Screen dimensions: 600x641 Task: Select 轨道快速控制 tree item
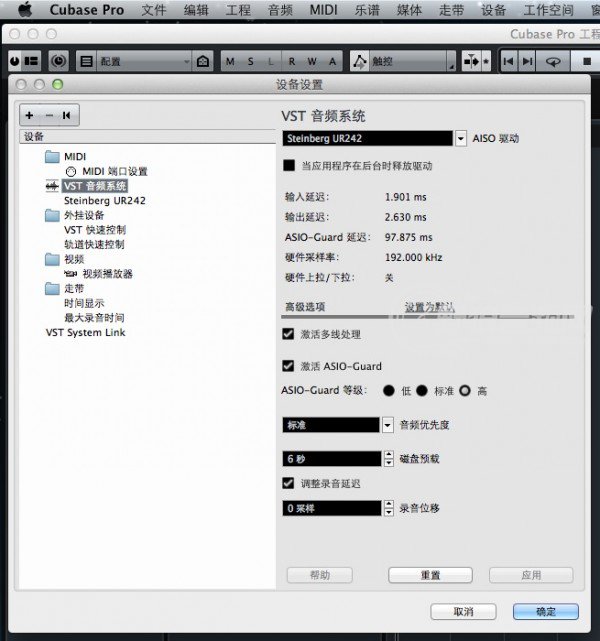tap(94, 245)
